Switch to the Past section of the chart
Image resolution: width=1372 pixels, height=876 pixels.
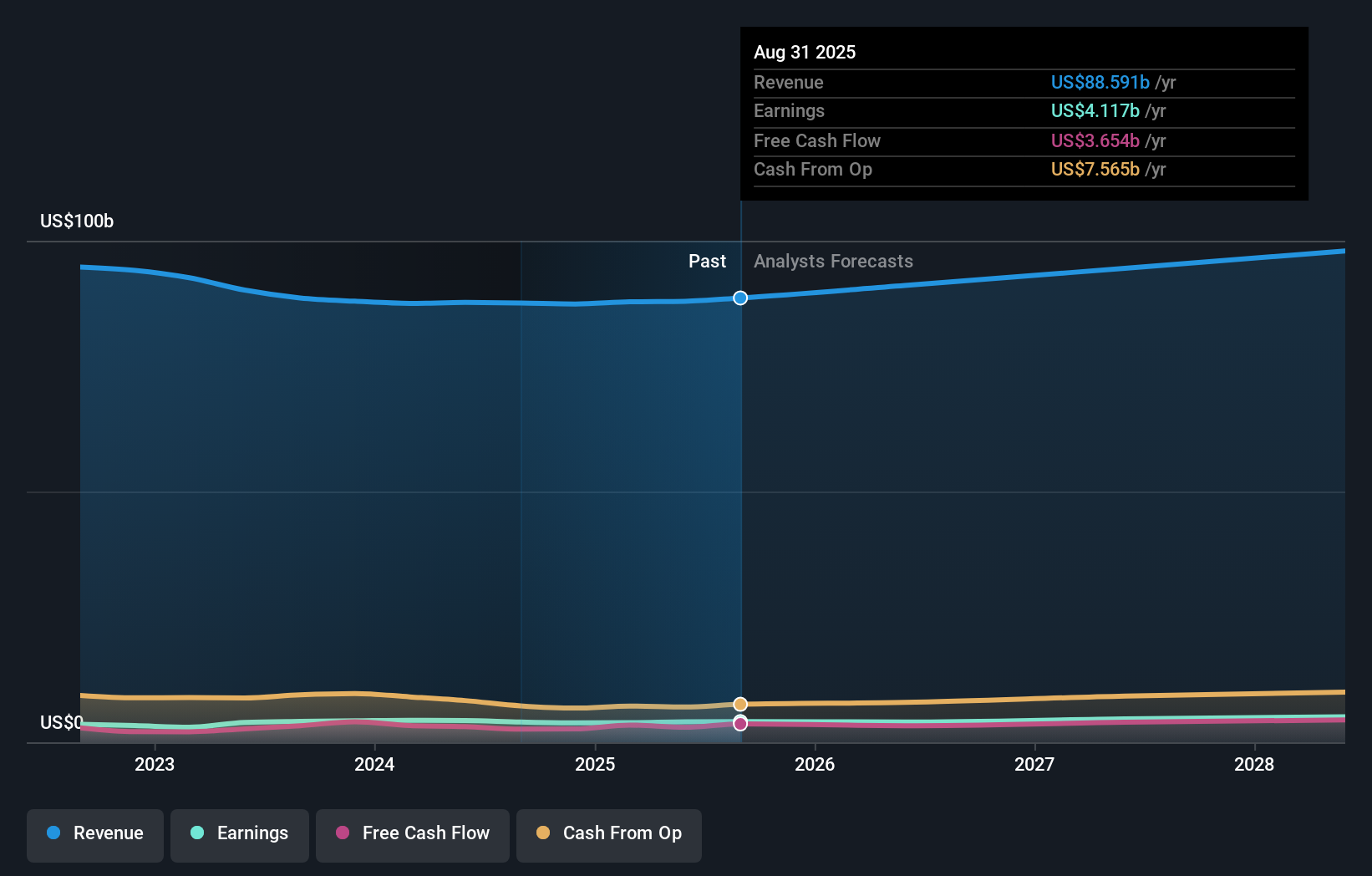tap(707, 261)
